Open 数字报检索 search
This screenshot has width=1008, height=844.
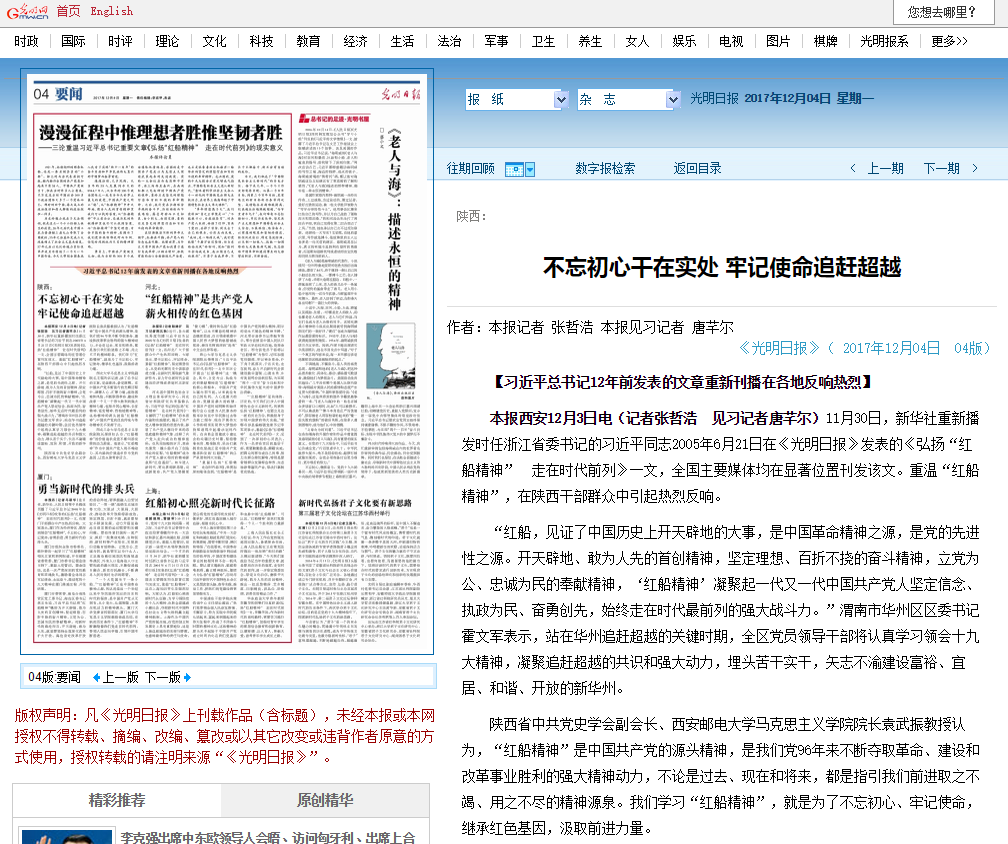click(x=605, y=168)
